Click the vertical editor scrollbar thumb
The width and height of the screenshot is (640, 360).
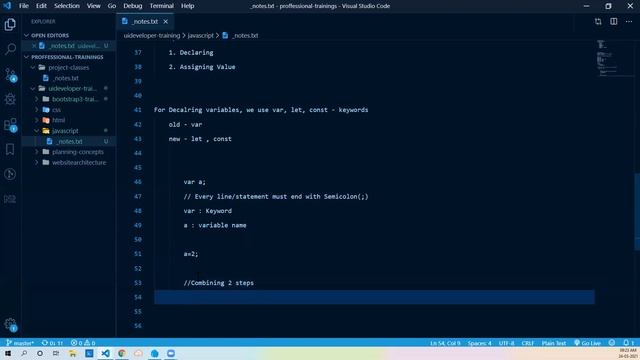point(637,211)
